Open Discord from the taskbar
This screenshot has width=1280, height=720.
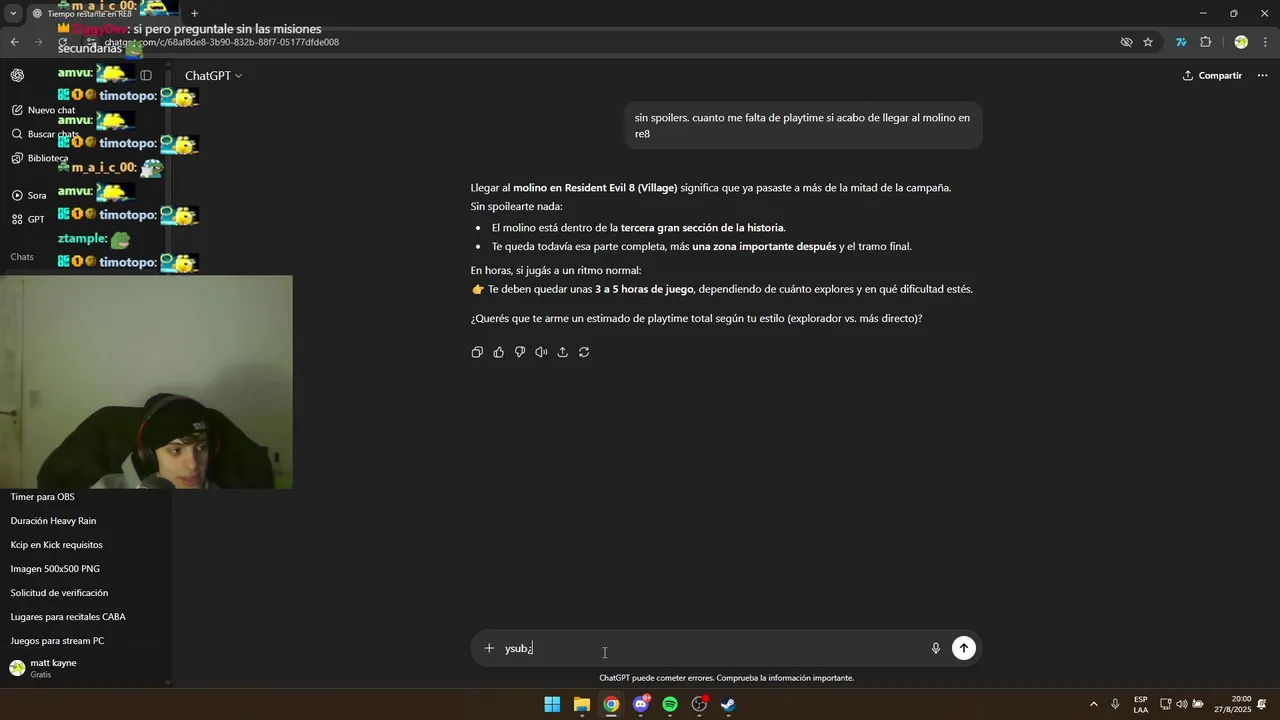point(641,704)
